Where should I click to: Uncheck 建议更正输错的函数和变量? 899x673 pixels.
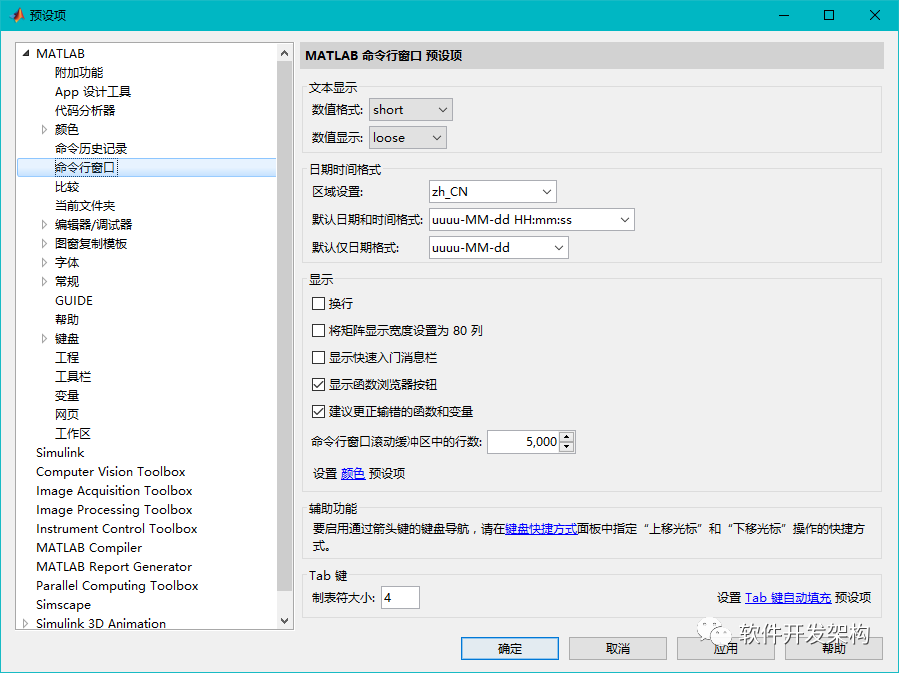[x=318, y=411]
